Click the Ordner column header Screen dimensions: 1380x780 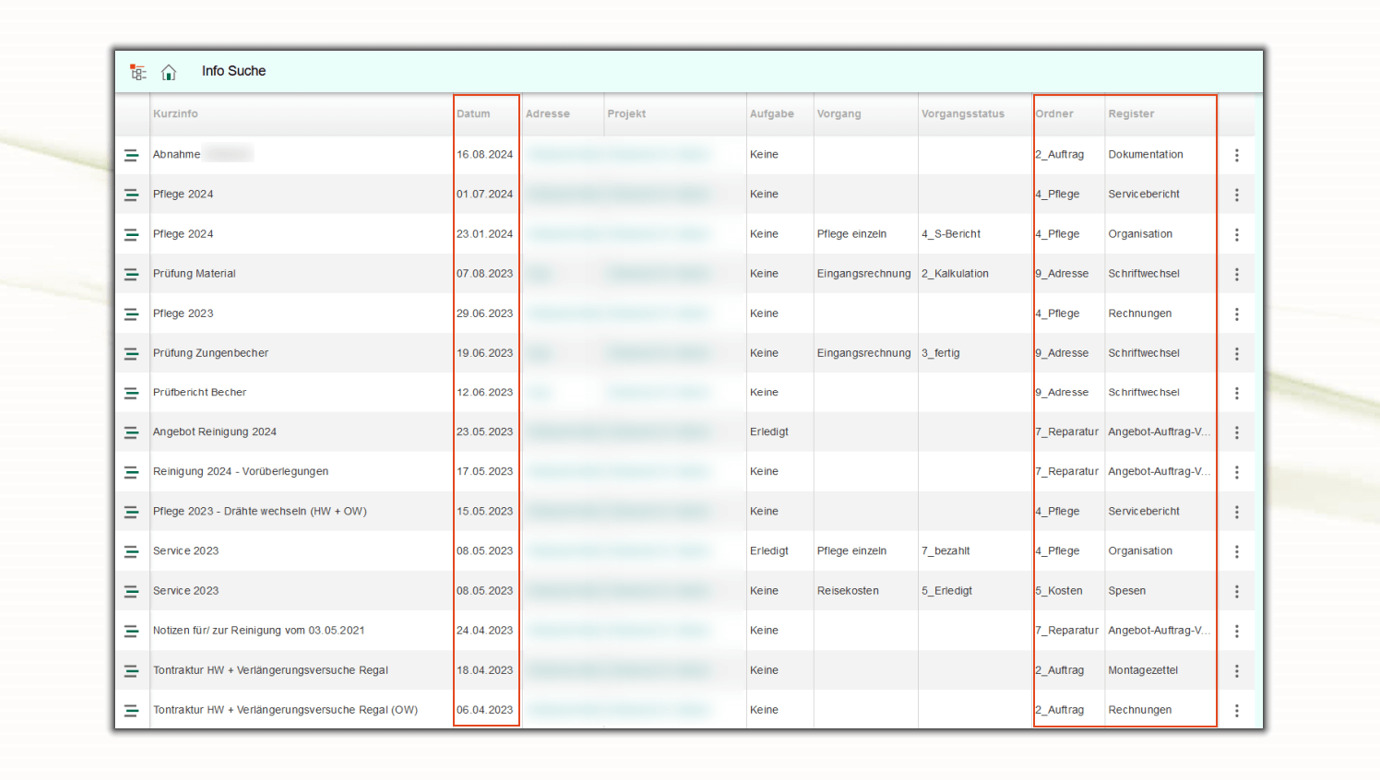[x=1054, y=114]
